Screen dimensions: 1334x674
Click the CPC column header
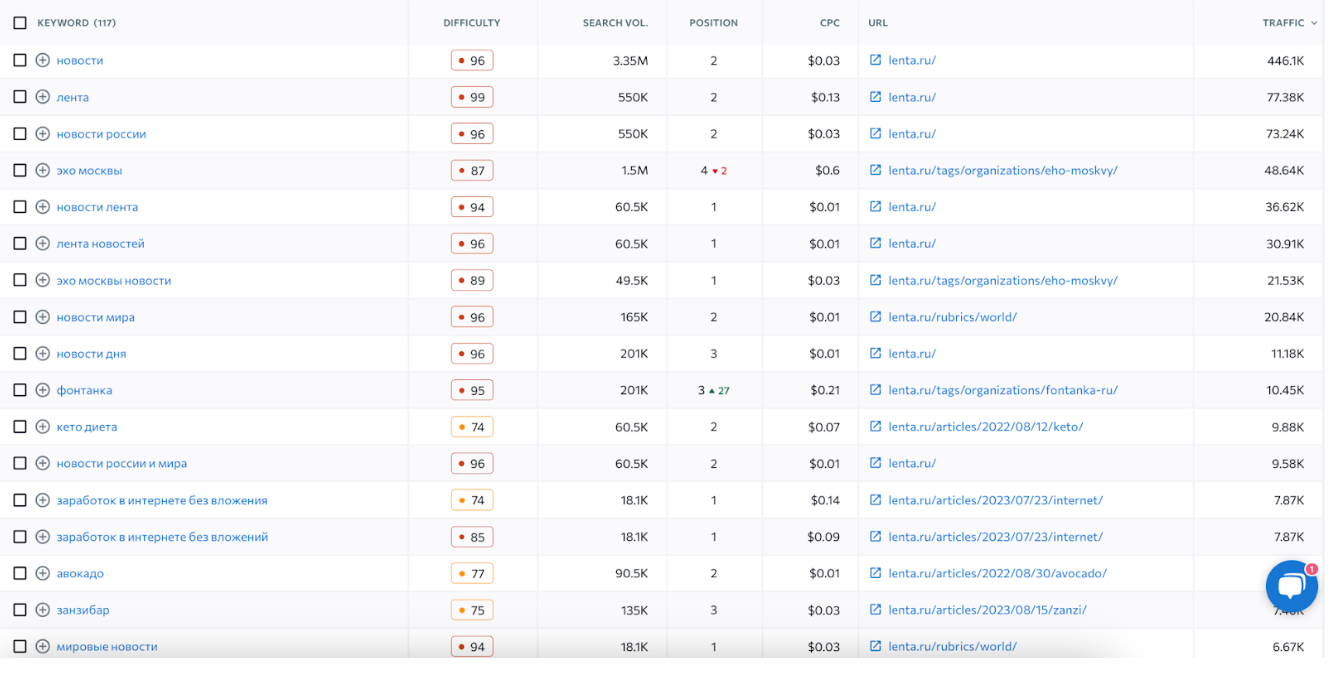coord(829,23)
